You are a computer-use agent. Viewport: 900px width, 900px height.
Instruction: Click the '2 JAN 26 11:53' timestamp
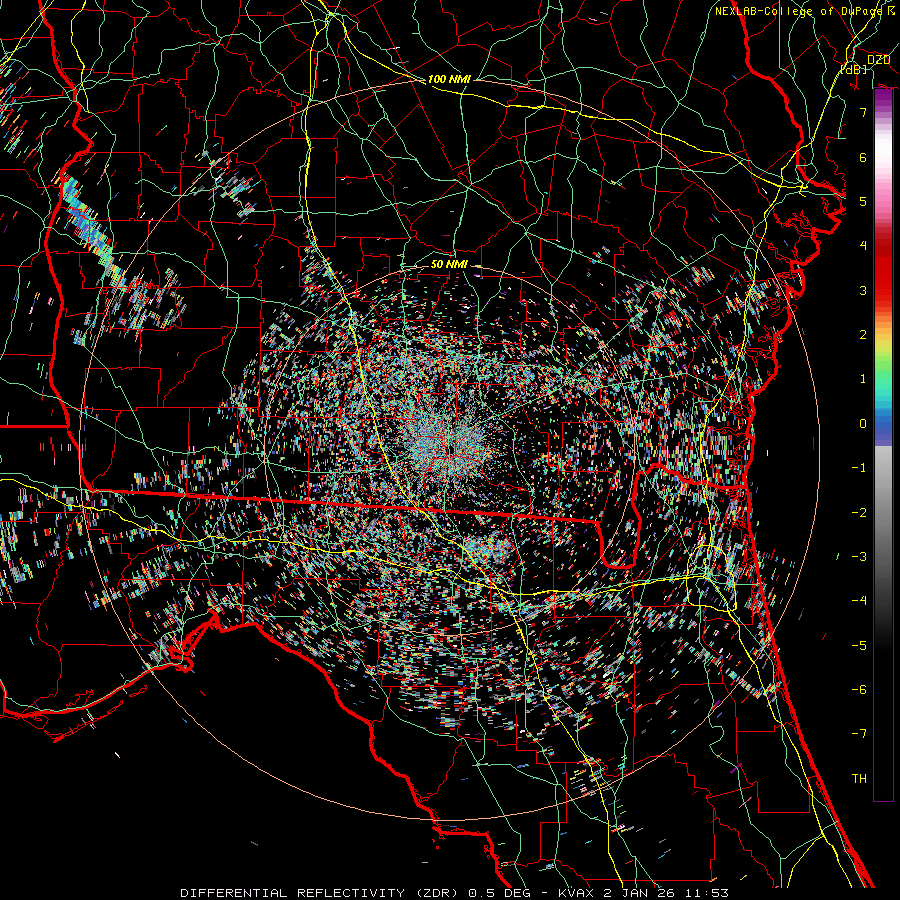666,893
